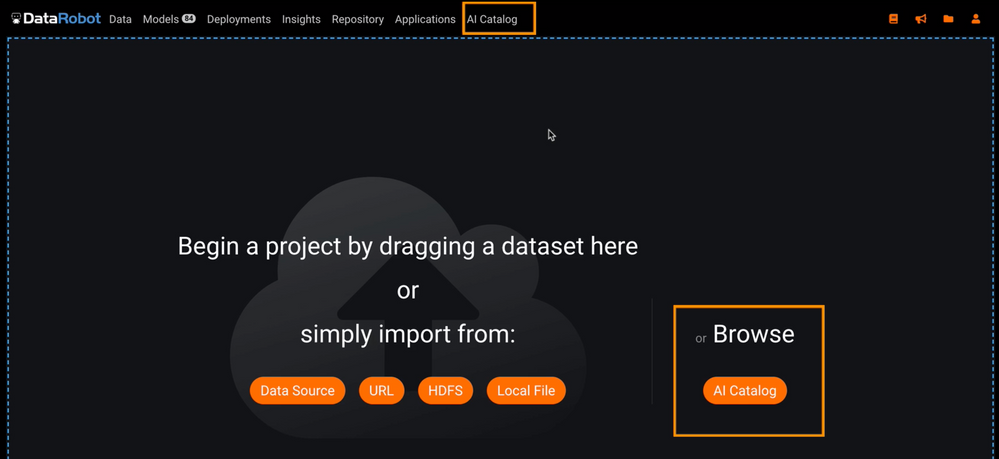The width and height of the screenshot is (999, 459).
Task: Import from Data Source button
Action: [298, 391]
